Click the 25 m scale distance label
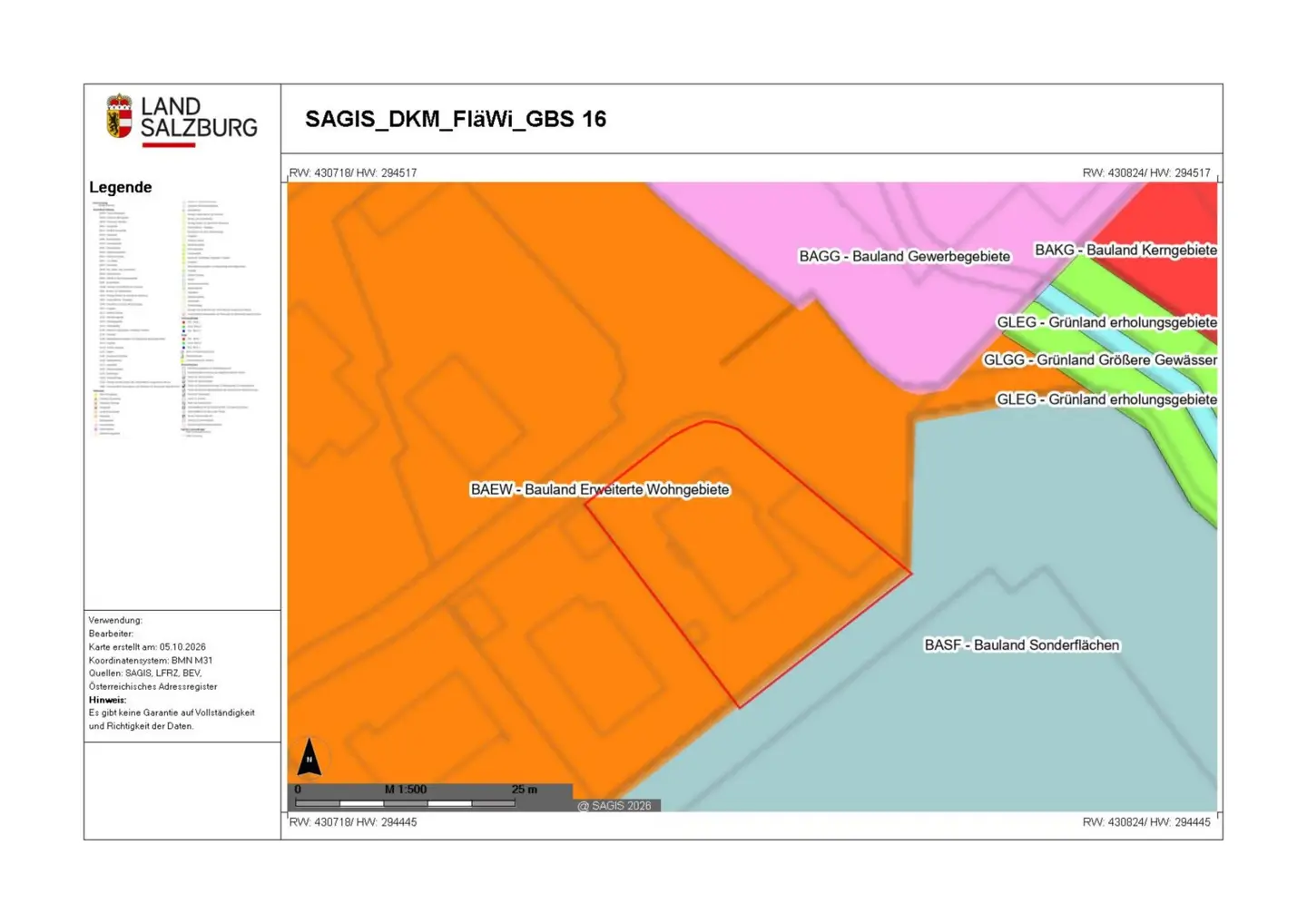This screenshot has width=1307, height=924. [525, 790]
